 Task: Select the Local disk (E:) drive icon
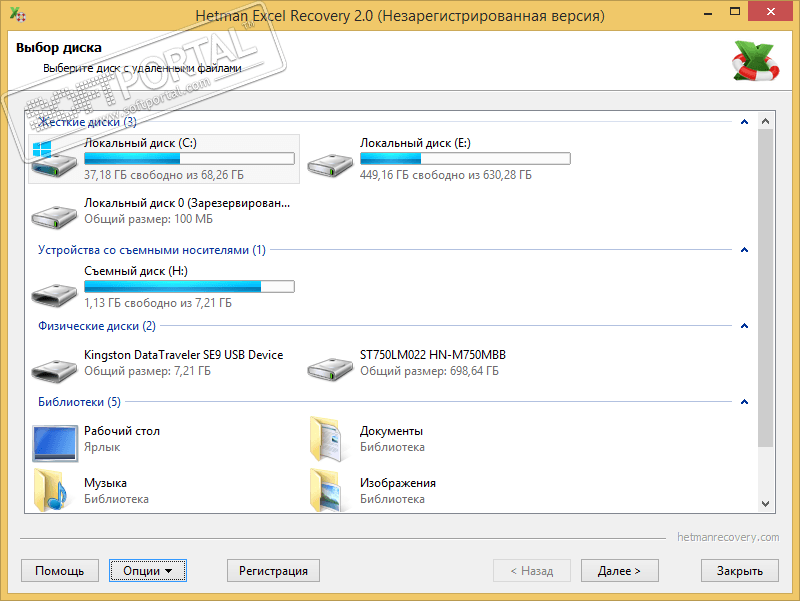330,165
